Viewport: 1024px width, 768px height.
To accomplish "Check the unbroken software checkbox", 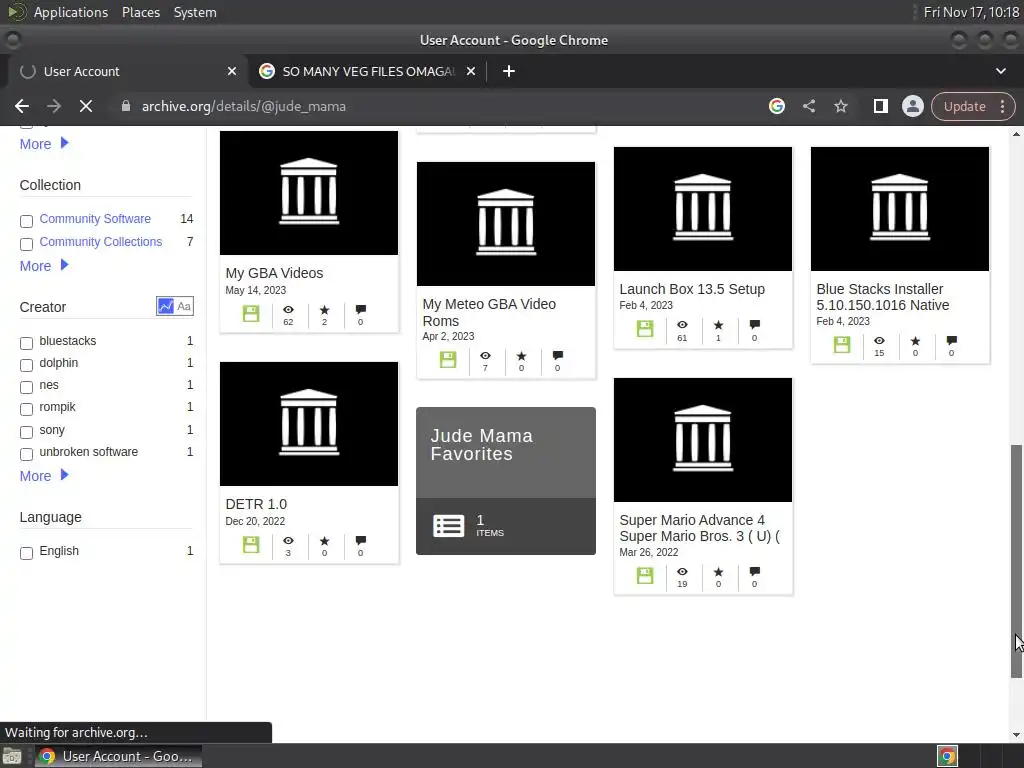I will tap(26, 454).
